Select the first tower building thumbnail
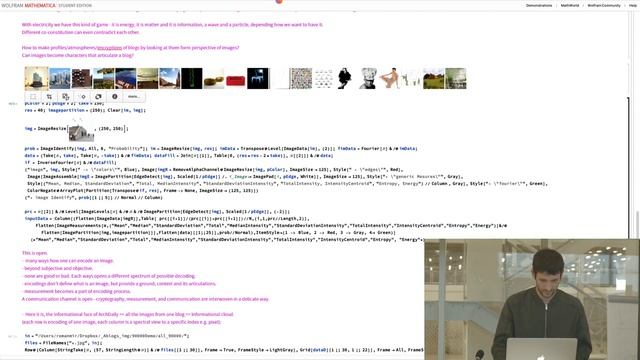Viewport: 640px width, 360px height. point(36,78)
